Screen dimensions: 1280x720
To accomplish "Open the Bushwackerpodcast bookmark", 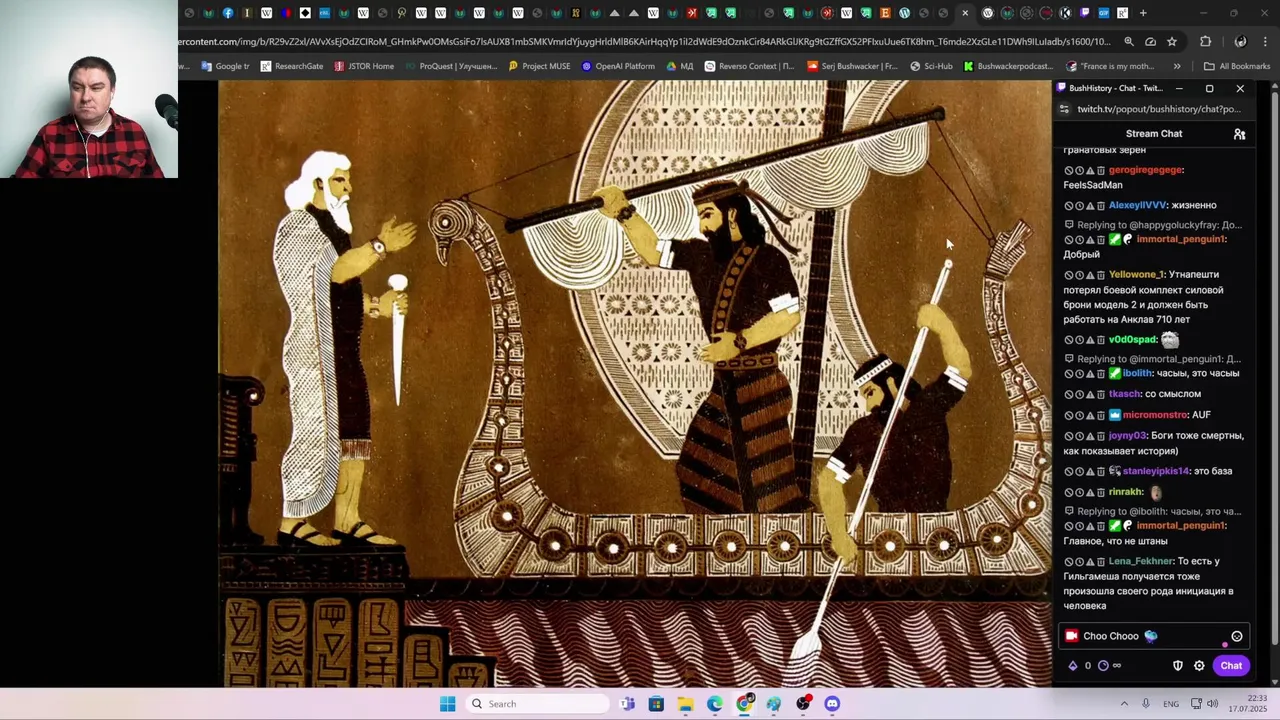I will pos(1008,67).
